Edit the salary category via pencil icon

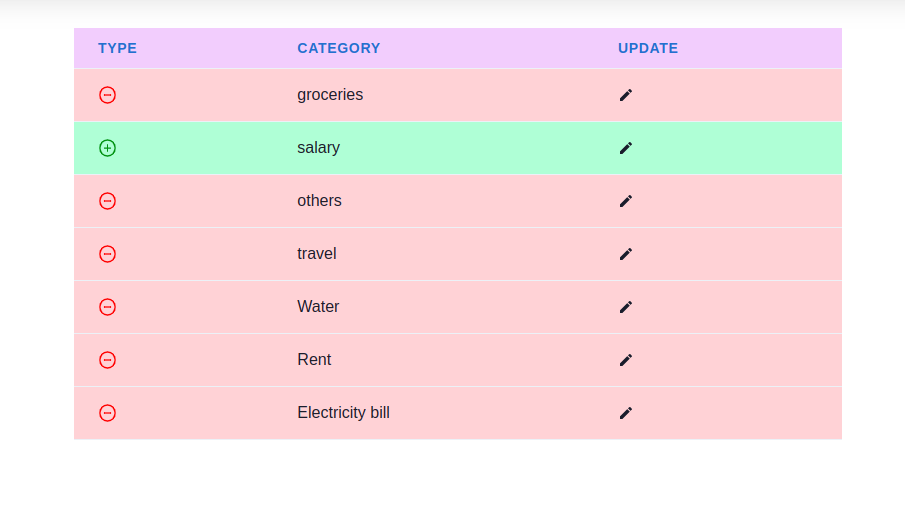[x=626, y=148]
